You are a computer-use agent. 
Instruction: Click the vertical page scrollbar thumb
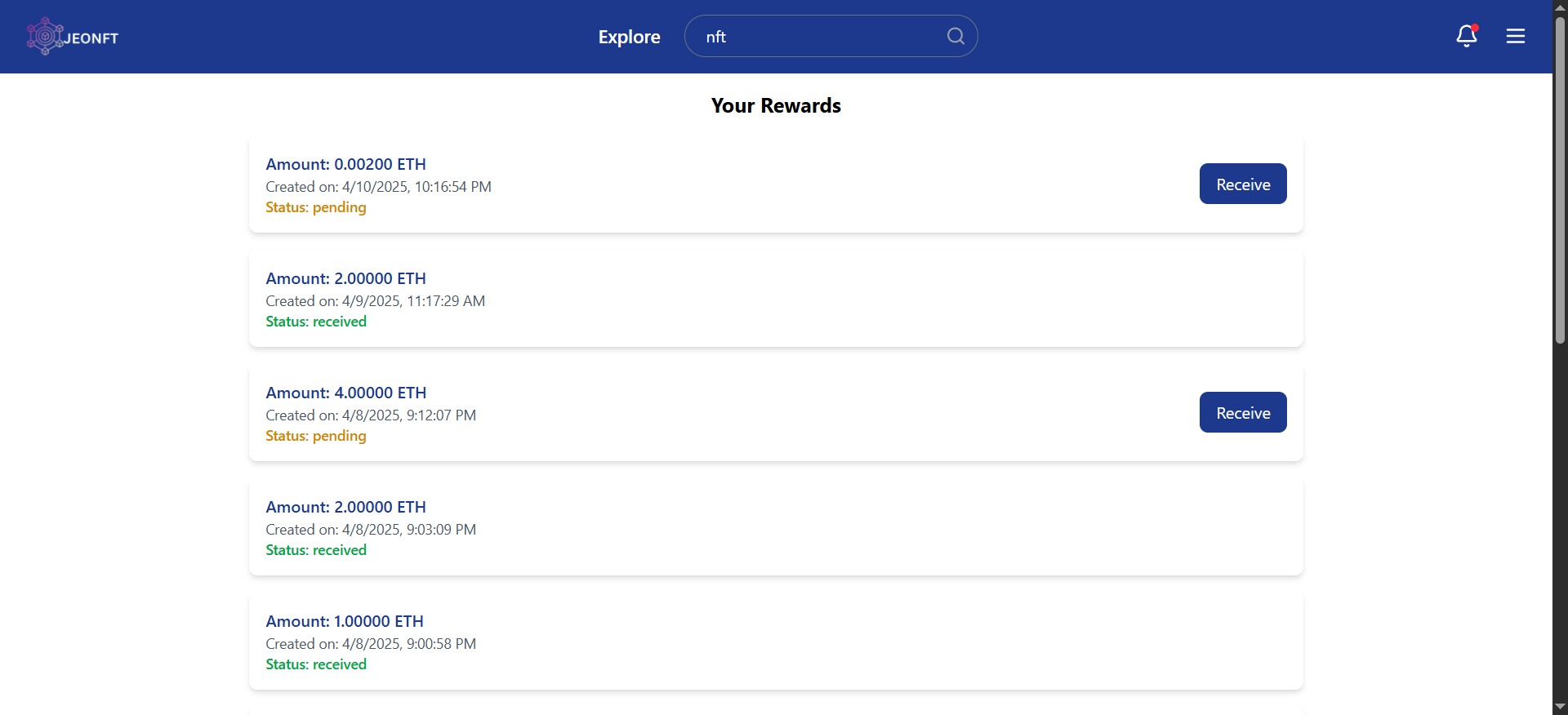click(1560, 180)
